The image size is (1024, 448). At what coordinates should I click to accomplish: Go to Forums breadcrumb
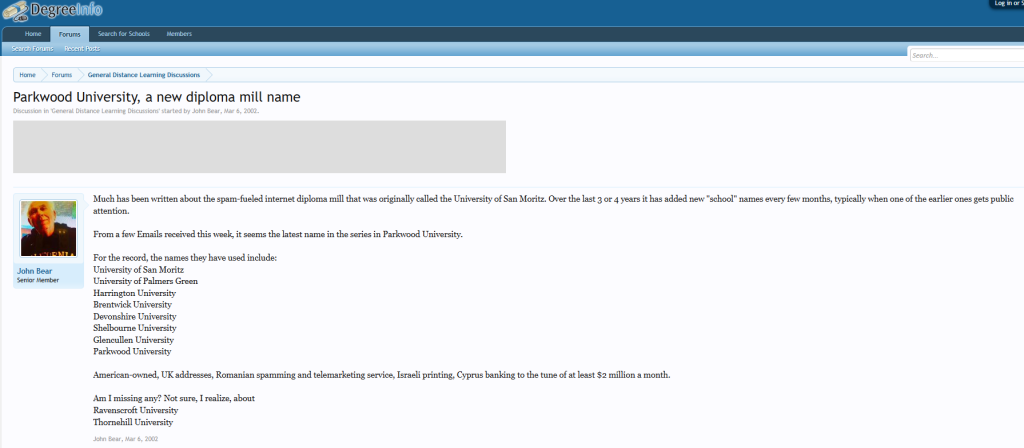pyautogui.click(x=62, y=75)
